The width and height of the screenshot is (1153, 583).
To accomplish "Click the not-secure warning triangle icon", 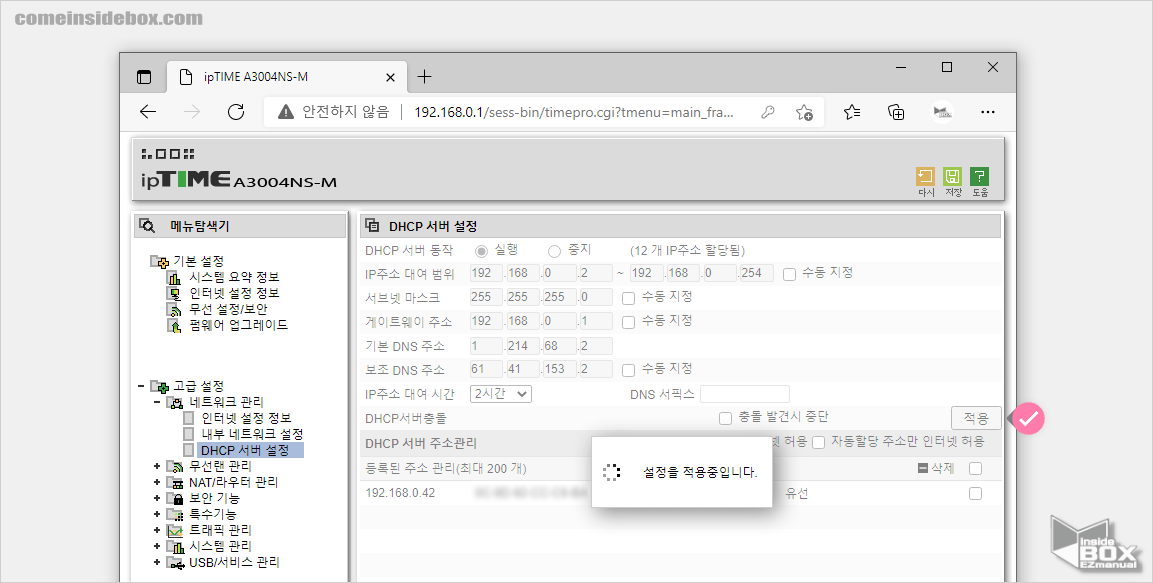I will point(285,112).
